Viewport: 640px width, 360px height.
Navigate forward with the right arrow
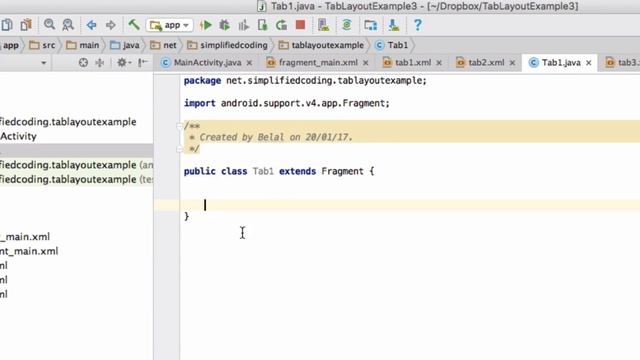click(x=111, y=25)
